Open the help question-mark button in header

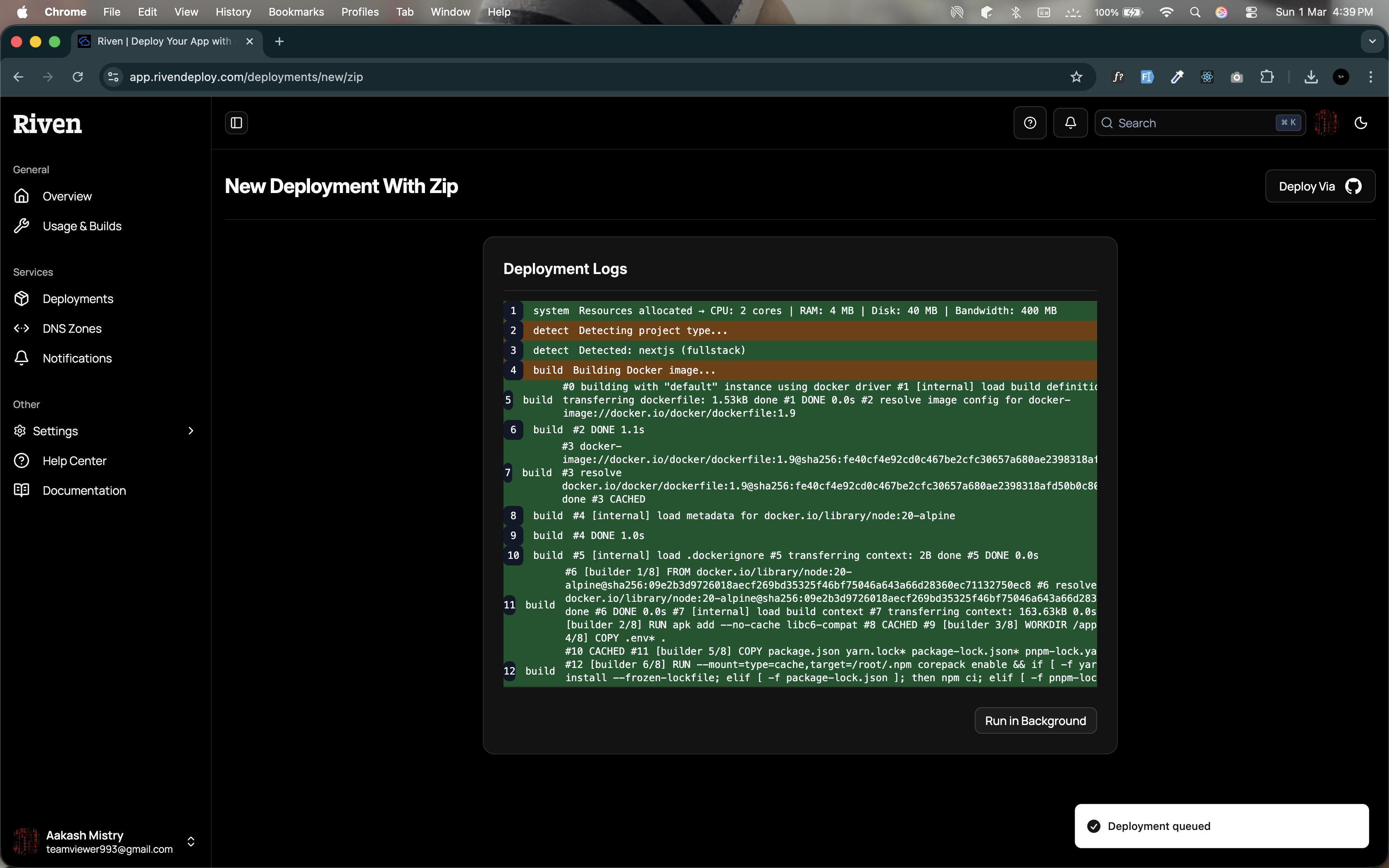point(1030,123)
